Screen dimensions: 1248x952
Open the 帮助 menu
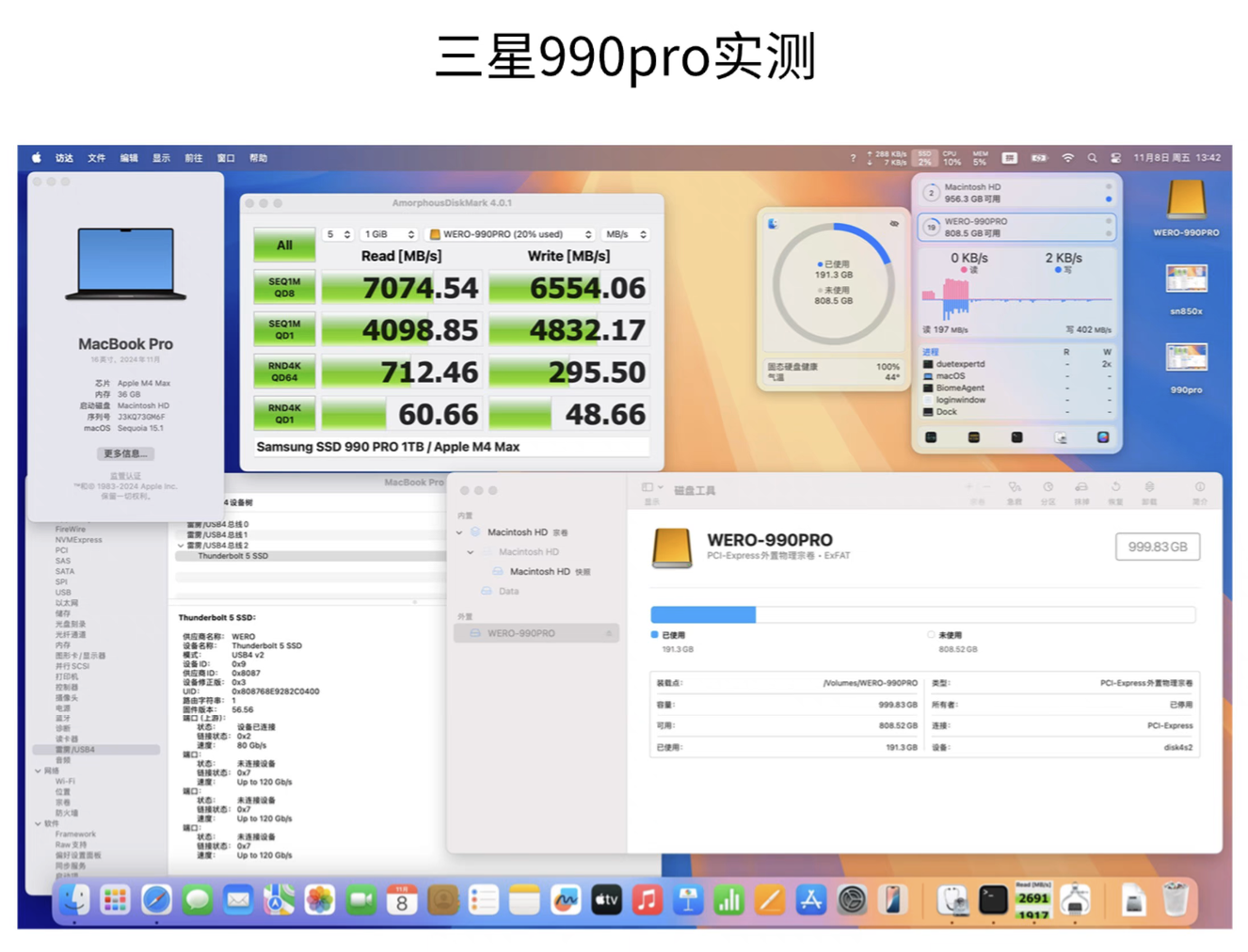[x=259, y=158]
